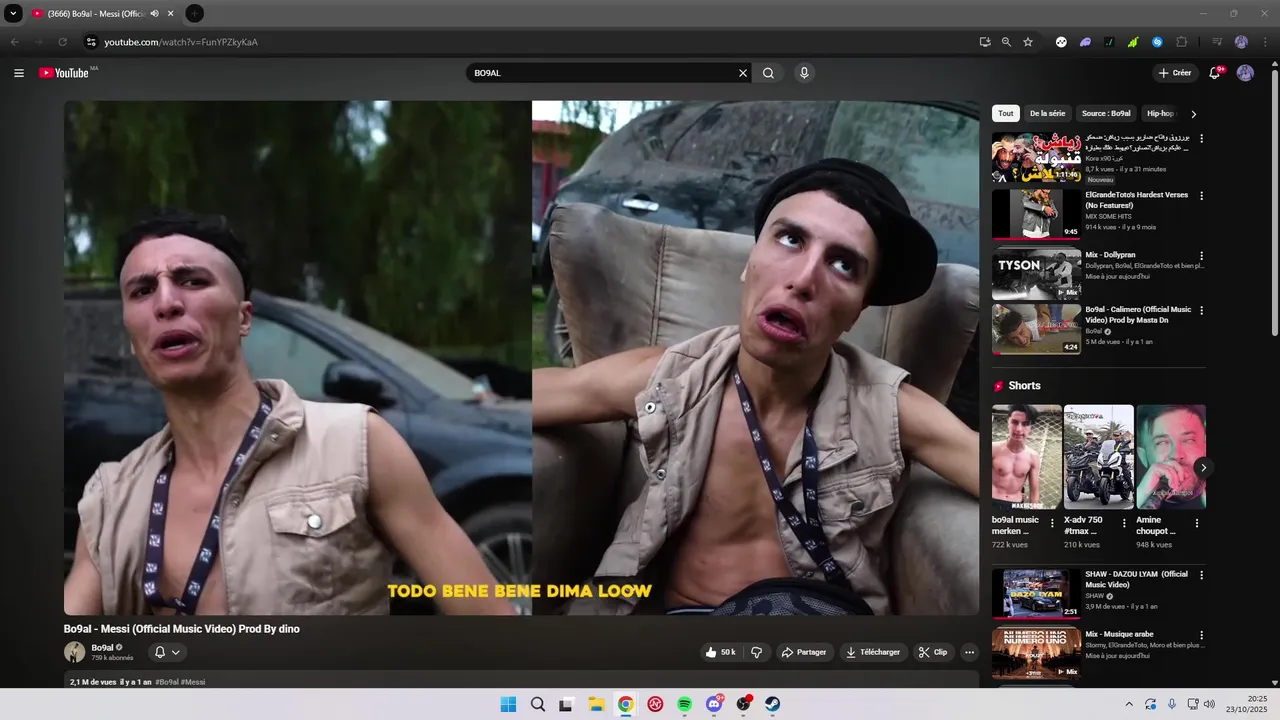Open Chrome three-dot menu
Screen dimensions: 1280x720
click(x=1263, y=42)
